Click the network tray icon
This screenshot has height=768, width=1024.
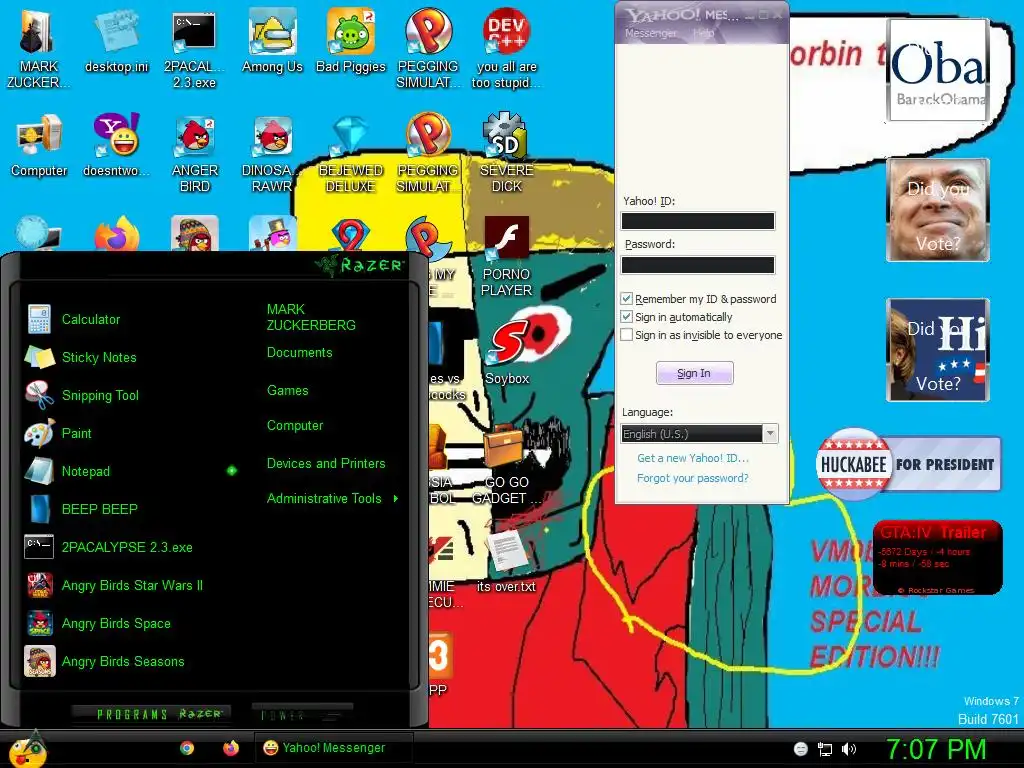click(x=825, y=749)
